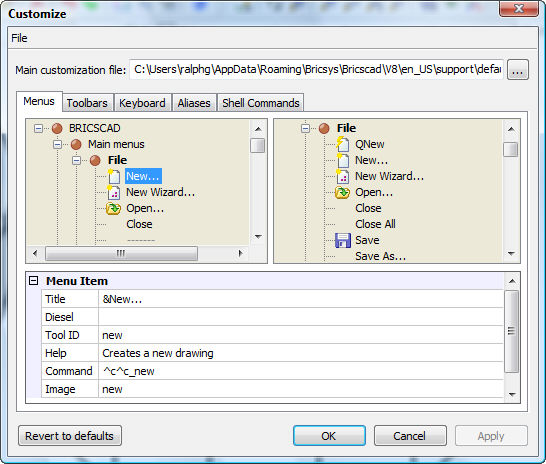Click left tree horizontal scroll right arrow
The height and width of the screenshot is (464, 546).
[241, 253]
